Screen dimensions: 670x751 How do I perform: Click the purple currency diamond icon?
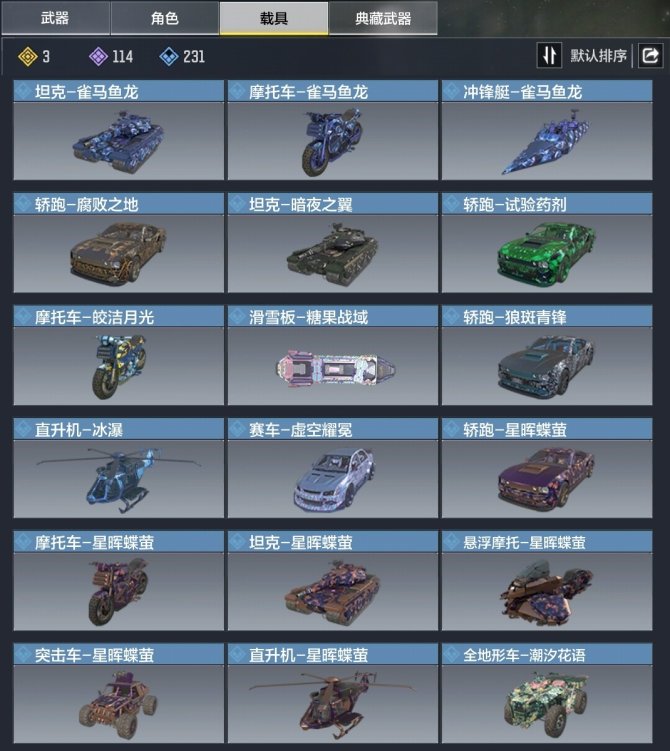pyautogui.click(x=98, y=57)
